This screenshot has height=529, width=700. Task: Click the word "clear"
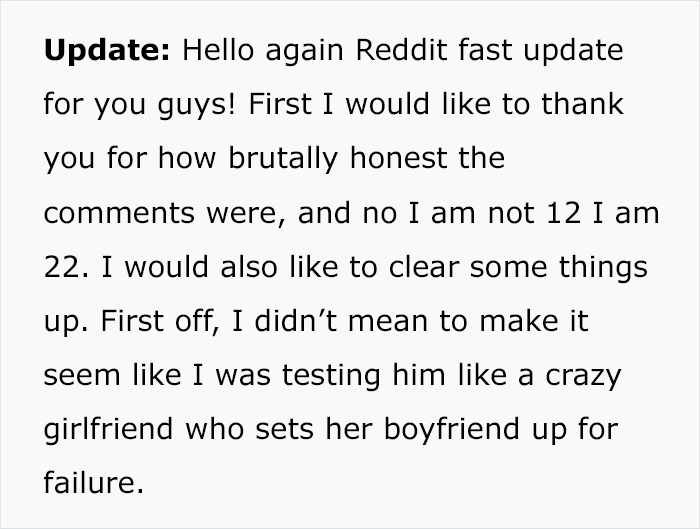pyautogui.click(x=423, y=268)
